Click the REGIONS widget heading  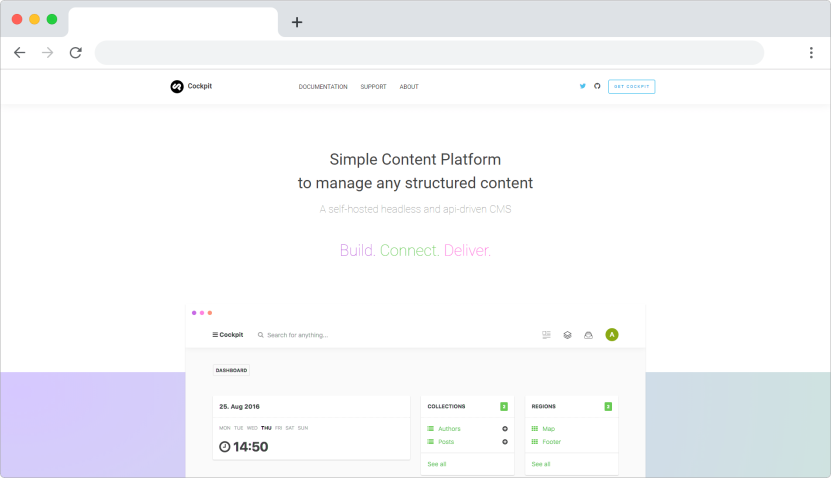tap(544, 406)
